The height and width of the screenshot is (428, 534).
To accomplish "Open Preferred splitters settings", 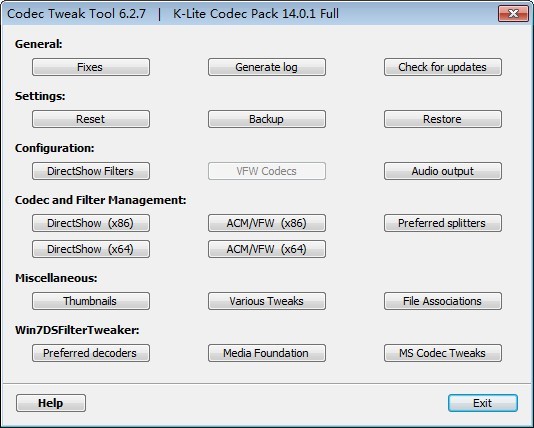I will coord(443,223).
